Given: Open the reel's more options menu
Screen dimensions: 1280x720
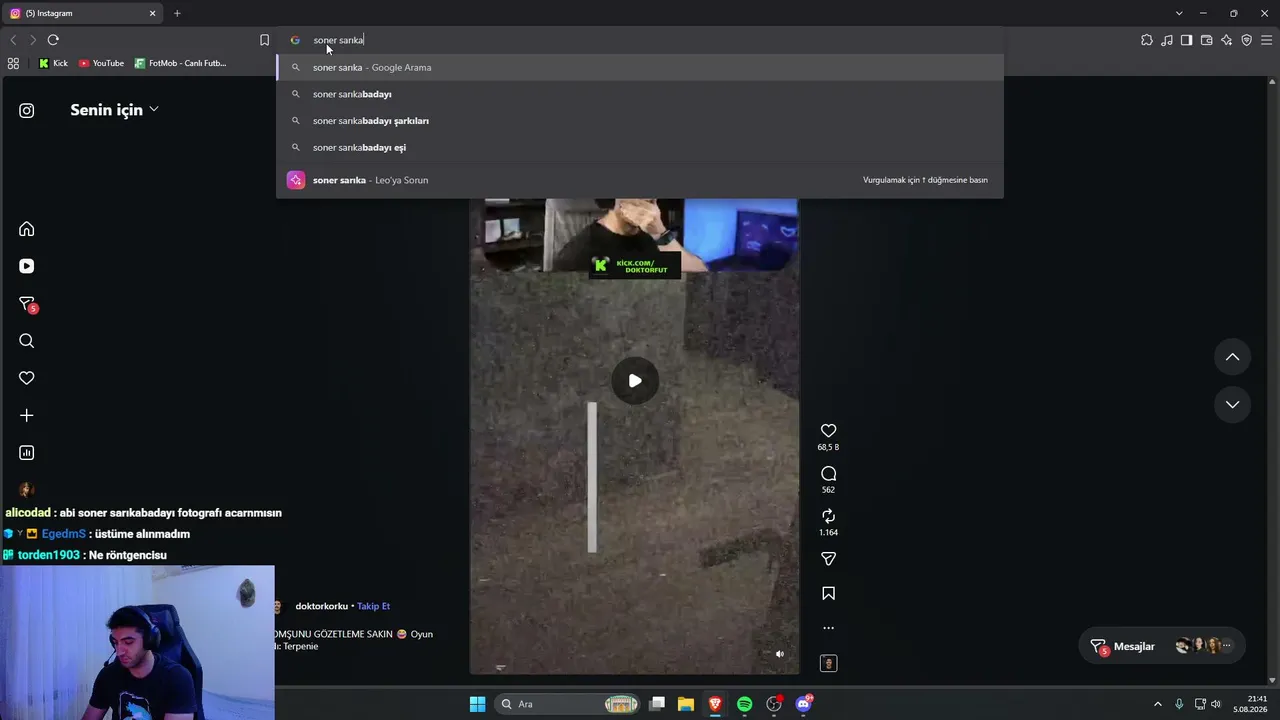Looking at the screenshot, I should pyautogui.click(x=828, y=628).
